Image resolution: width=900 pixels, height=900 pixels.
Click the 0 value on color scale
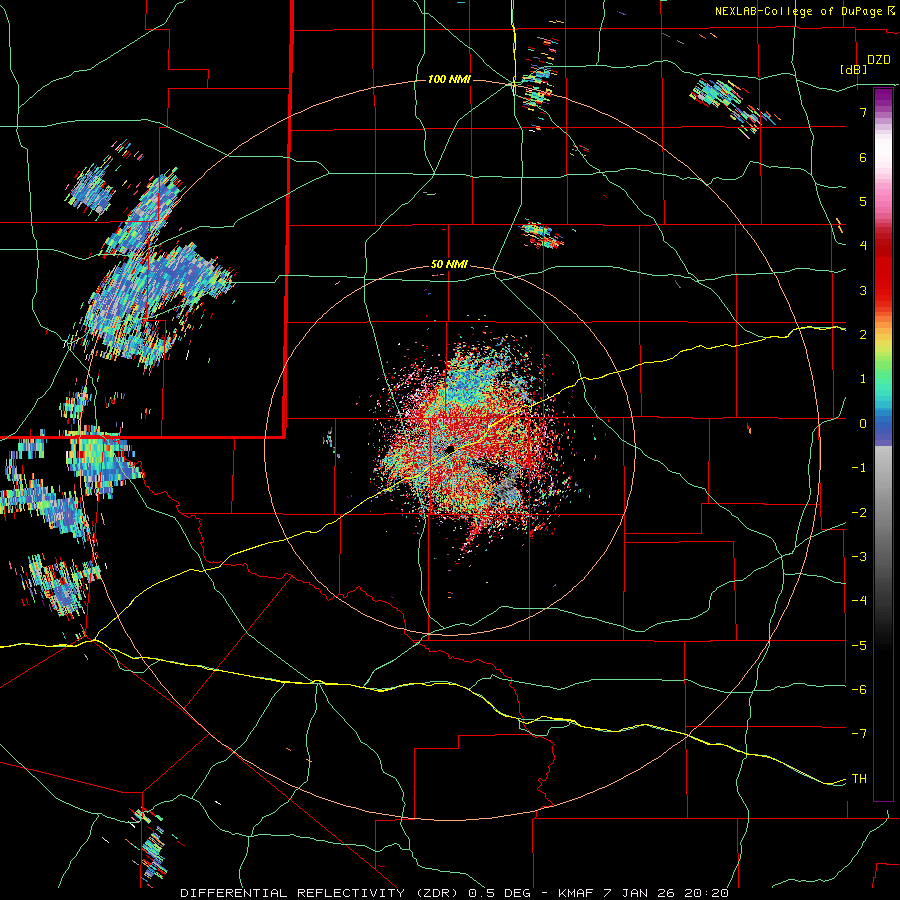pos(863,424)
